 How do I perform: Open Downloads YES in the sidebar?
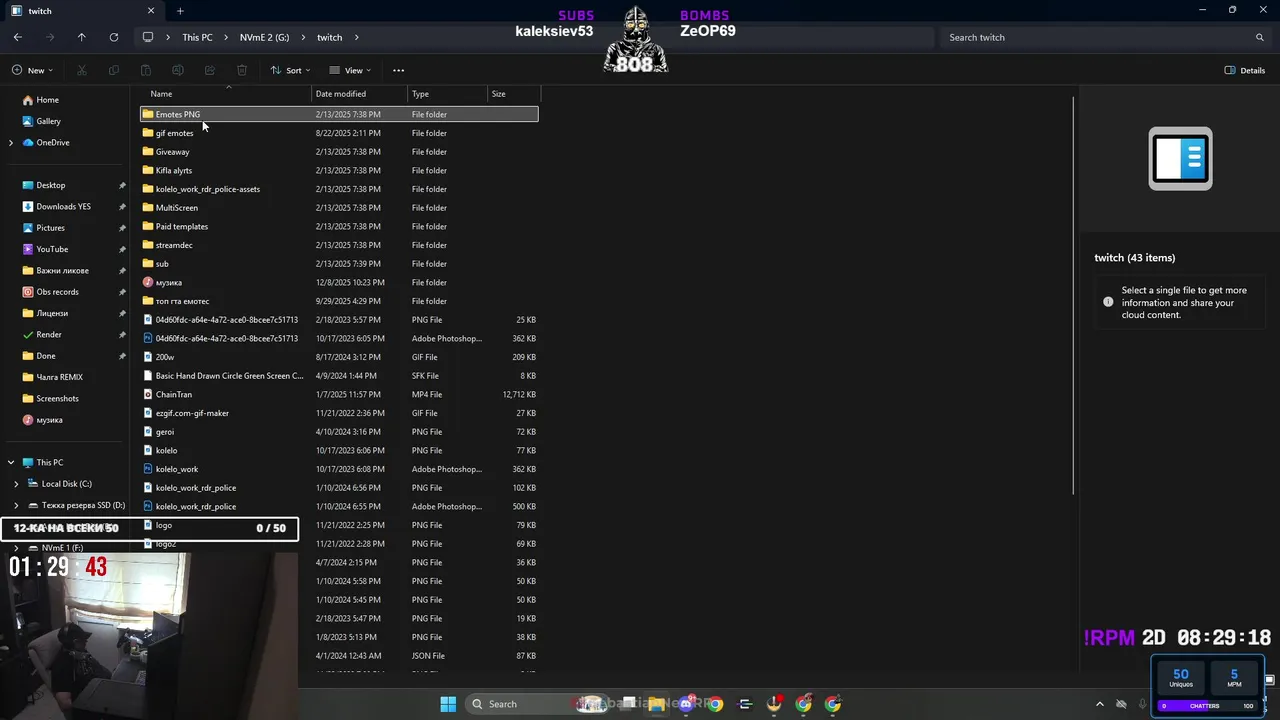tap(56, 207)
